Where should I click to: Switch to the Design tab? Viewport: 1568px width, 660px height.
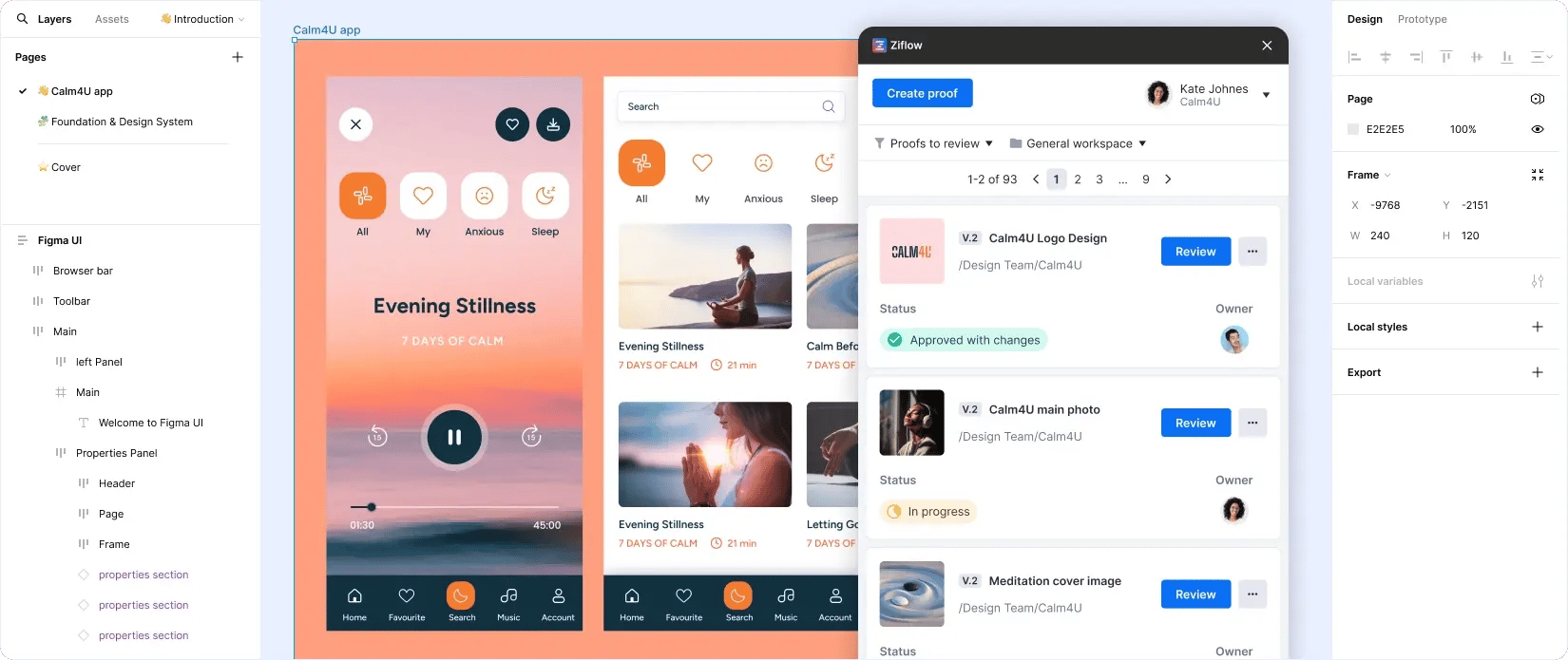1365,19
